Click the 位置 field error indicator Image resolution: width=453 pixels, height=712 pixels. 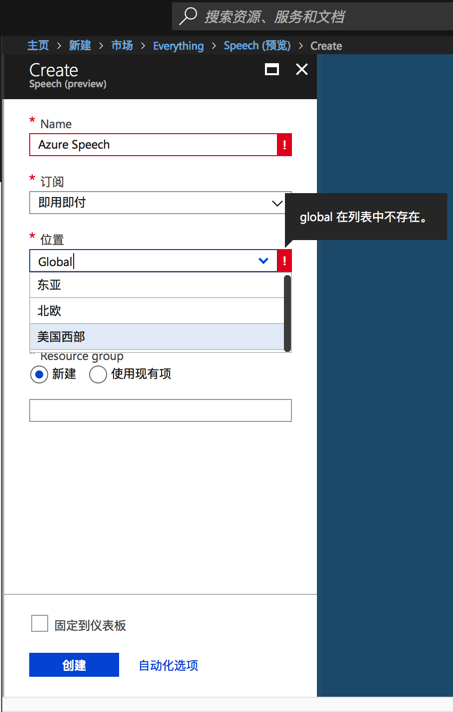[285, 261]
